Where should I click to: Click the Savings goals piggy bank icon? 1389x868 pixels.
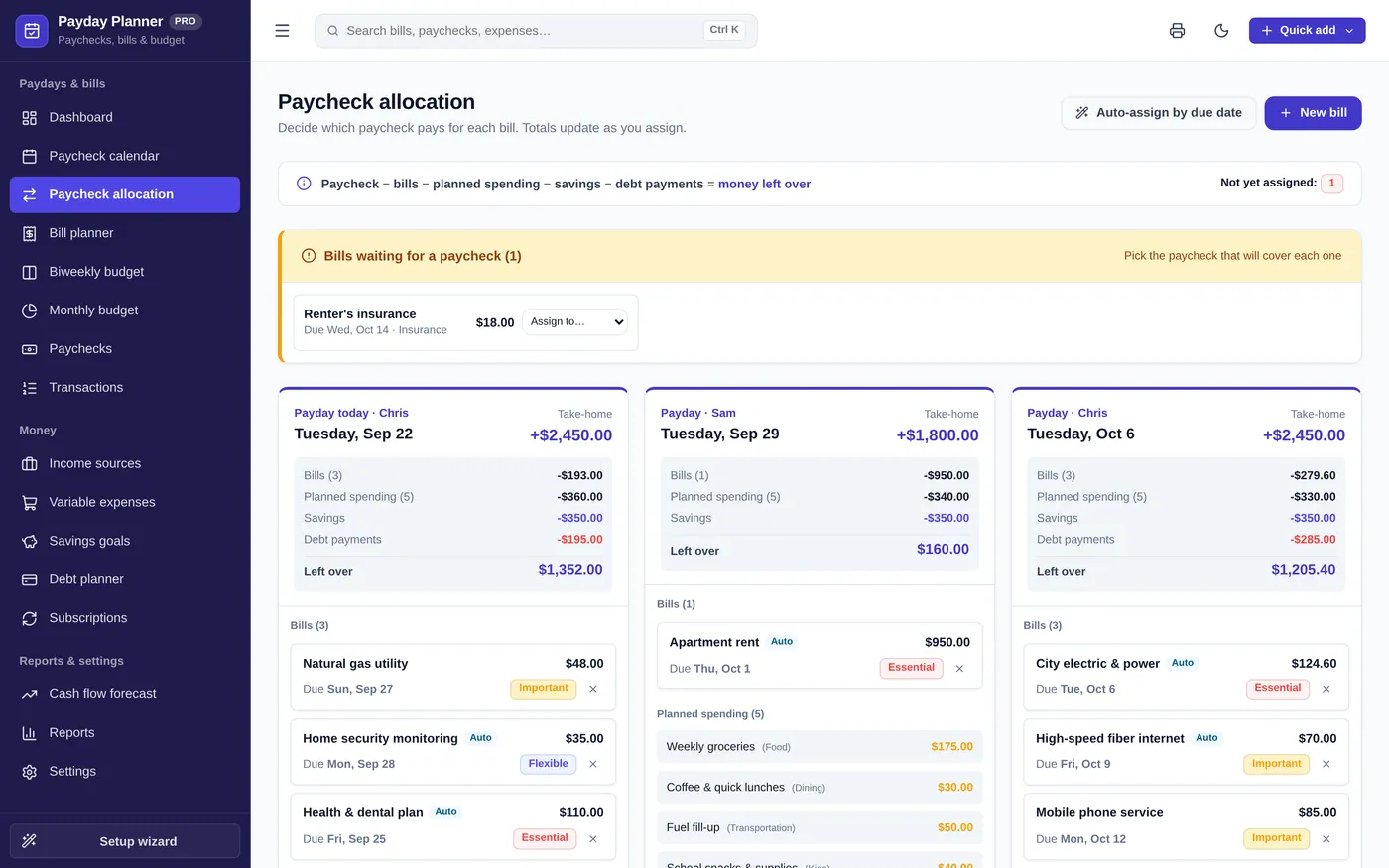click(x=30, y=541)
